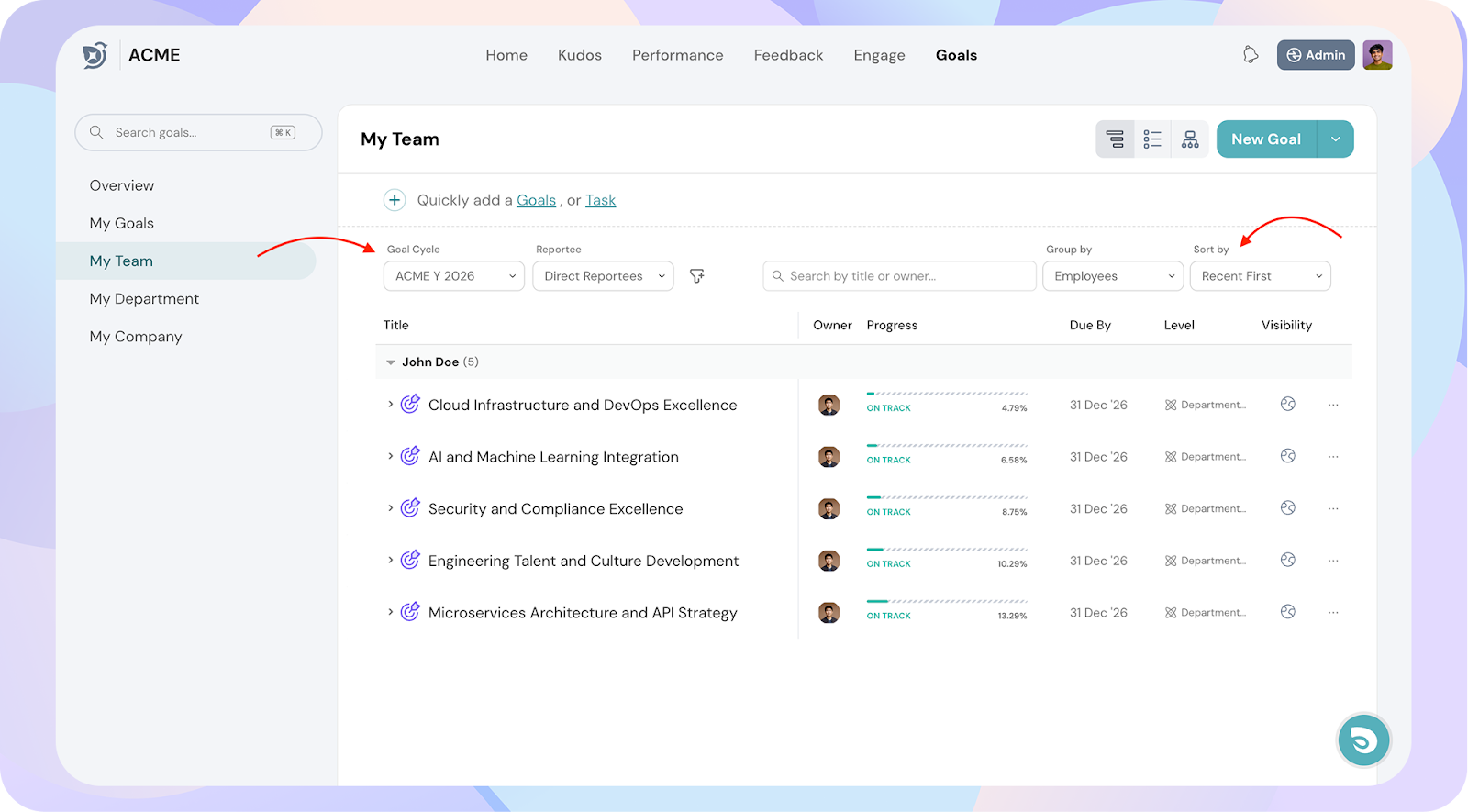Click the Goals quick add link
1468x812 pixels.
coord(537,200)
